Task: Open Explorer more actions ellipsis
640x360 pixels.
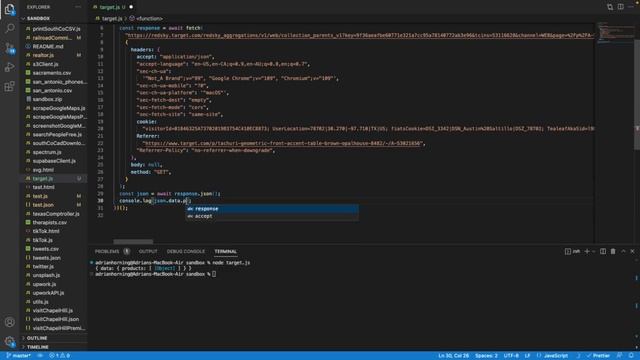Action: coord(78,7)
